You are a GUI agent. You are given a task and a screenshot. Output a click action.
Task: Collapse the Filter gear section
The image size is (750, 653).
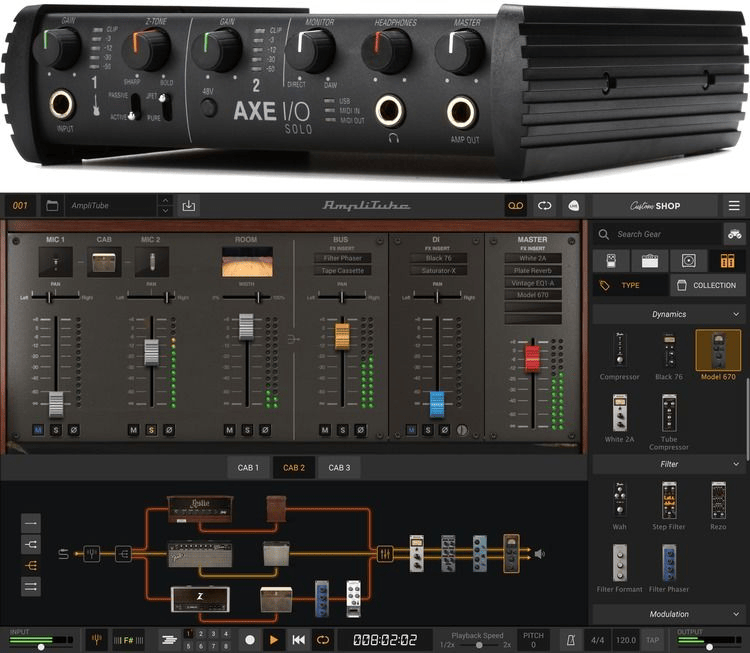[x=736, y=464]
